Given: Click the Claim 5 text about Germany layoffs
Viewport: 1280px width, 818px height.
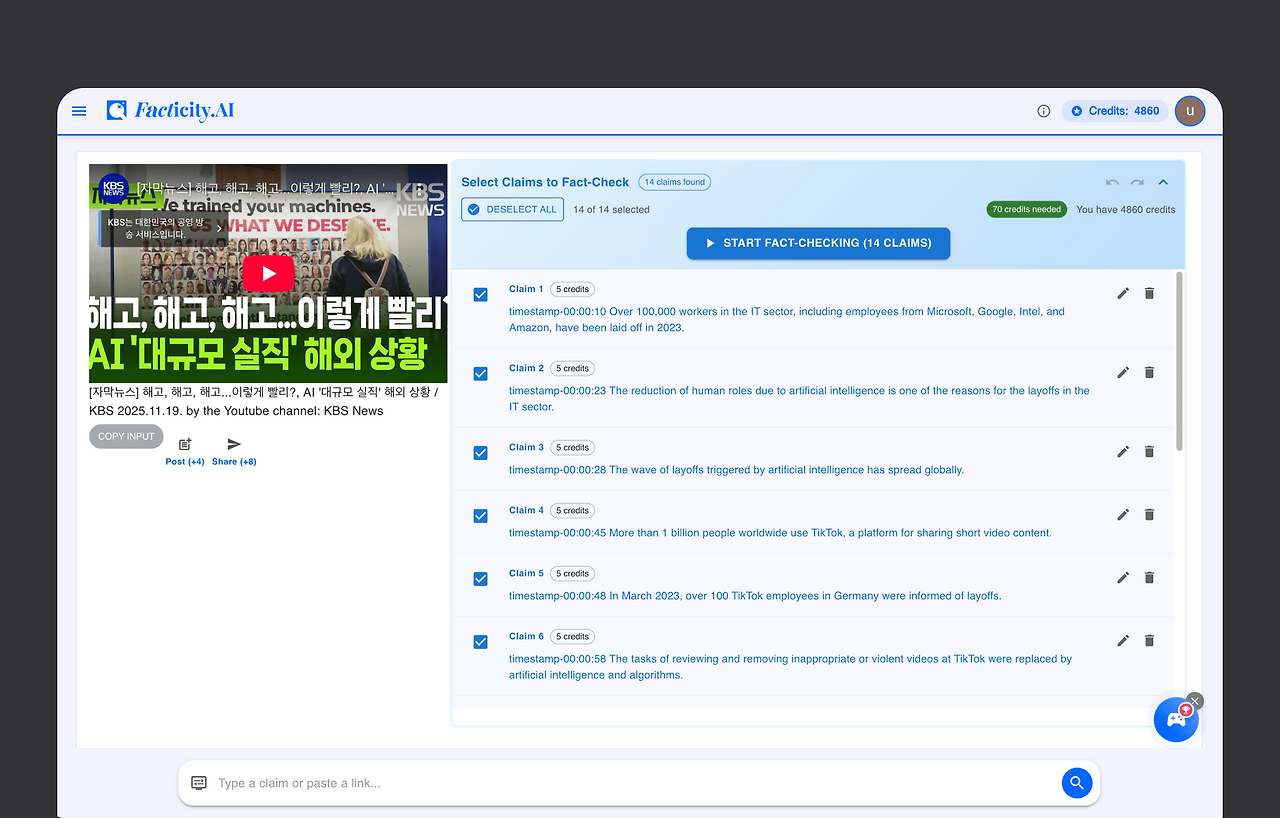Looking at the screenshot, I should coord(755,596).
